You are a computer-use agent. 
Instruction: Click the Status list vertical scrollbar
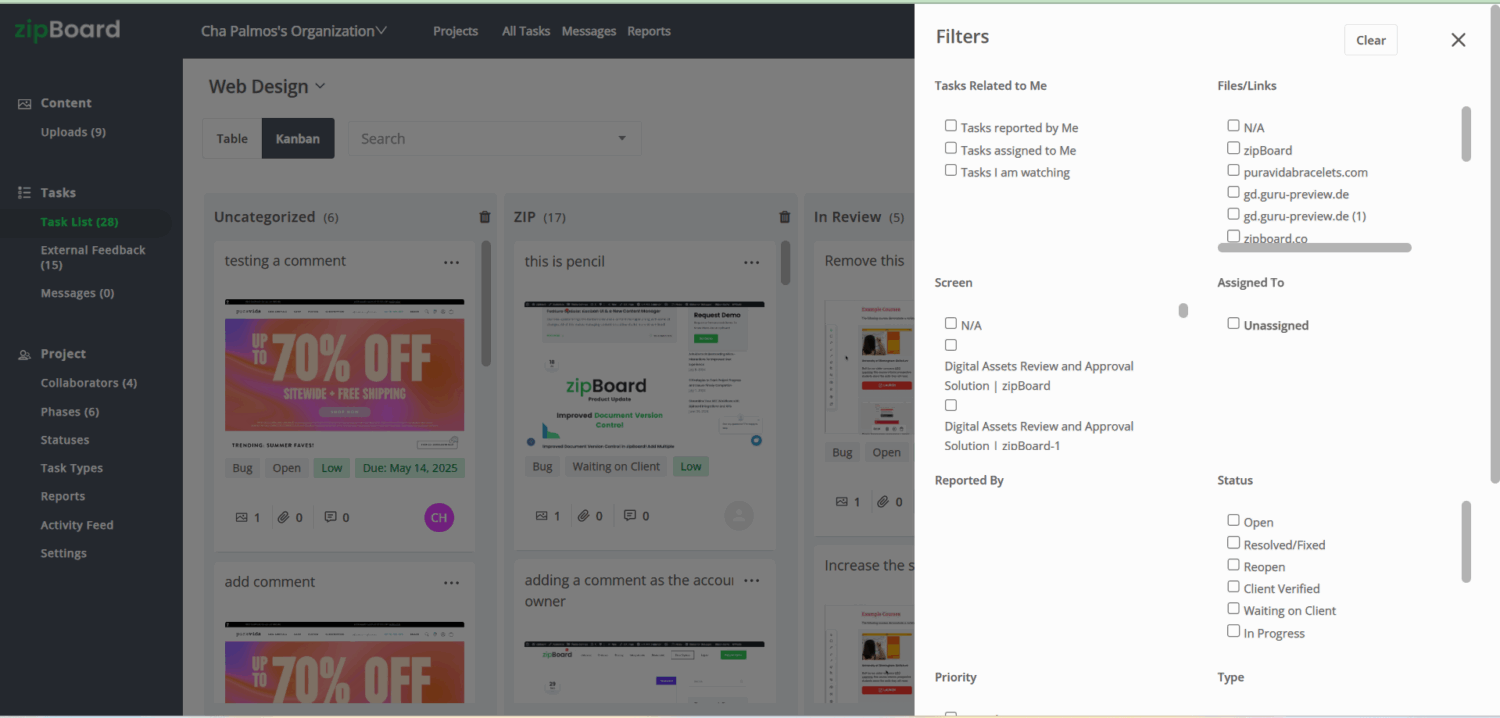pyautogui.click(x=1466, y=541)
